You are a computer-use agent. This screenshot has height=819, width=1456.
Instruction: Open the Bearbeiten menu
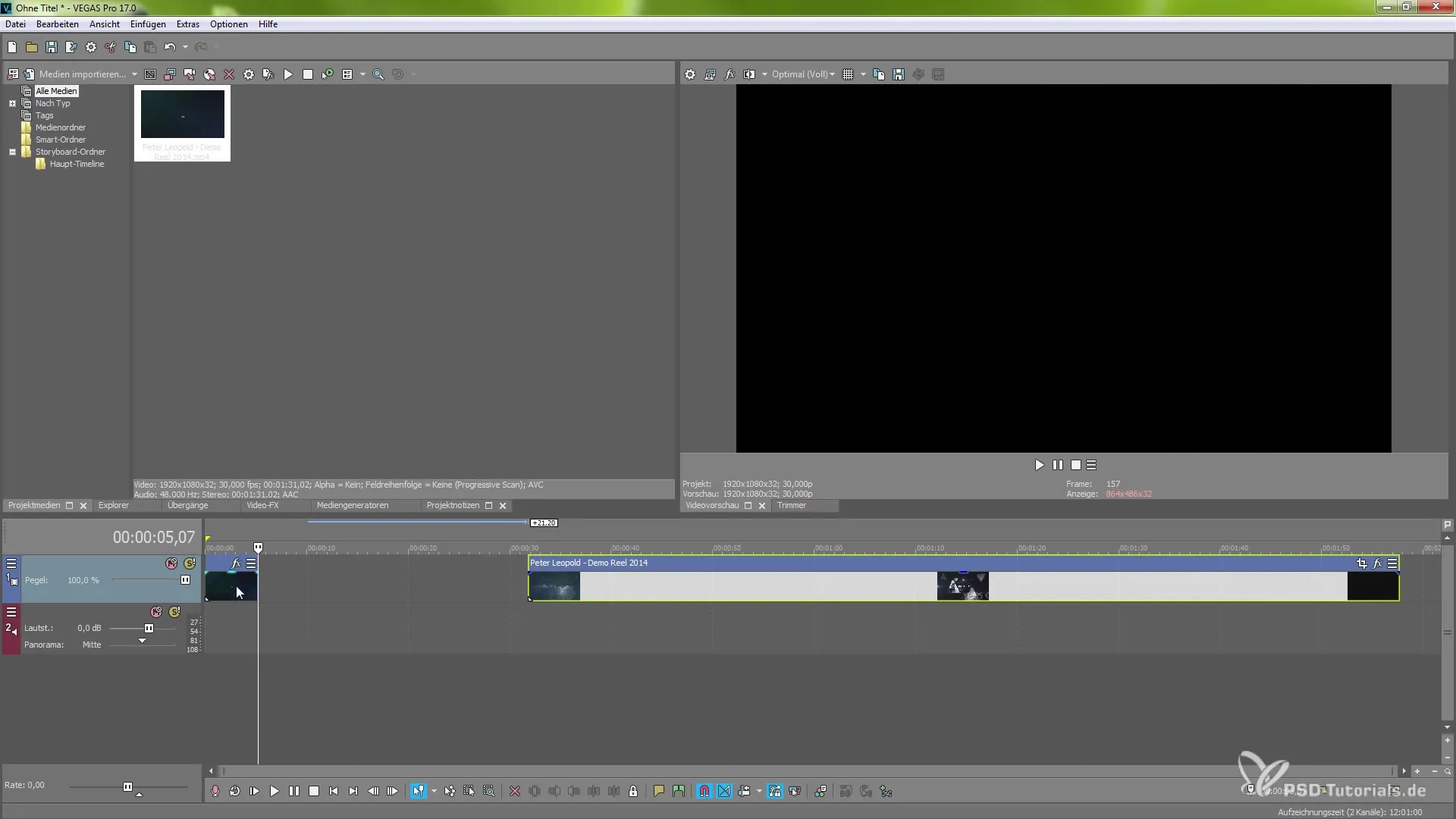57,24
